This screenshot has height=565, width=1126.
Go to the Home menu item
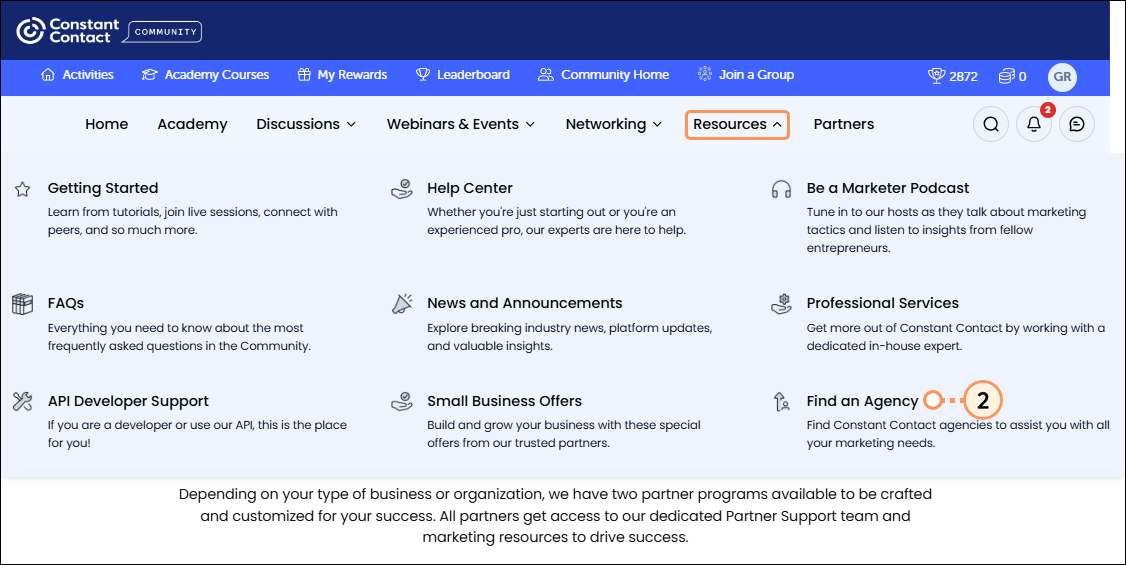[x=106, y=124]
